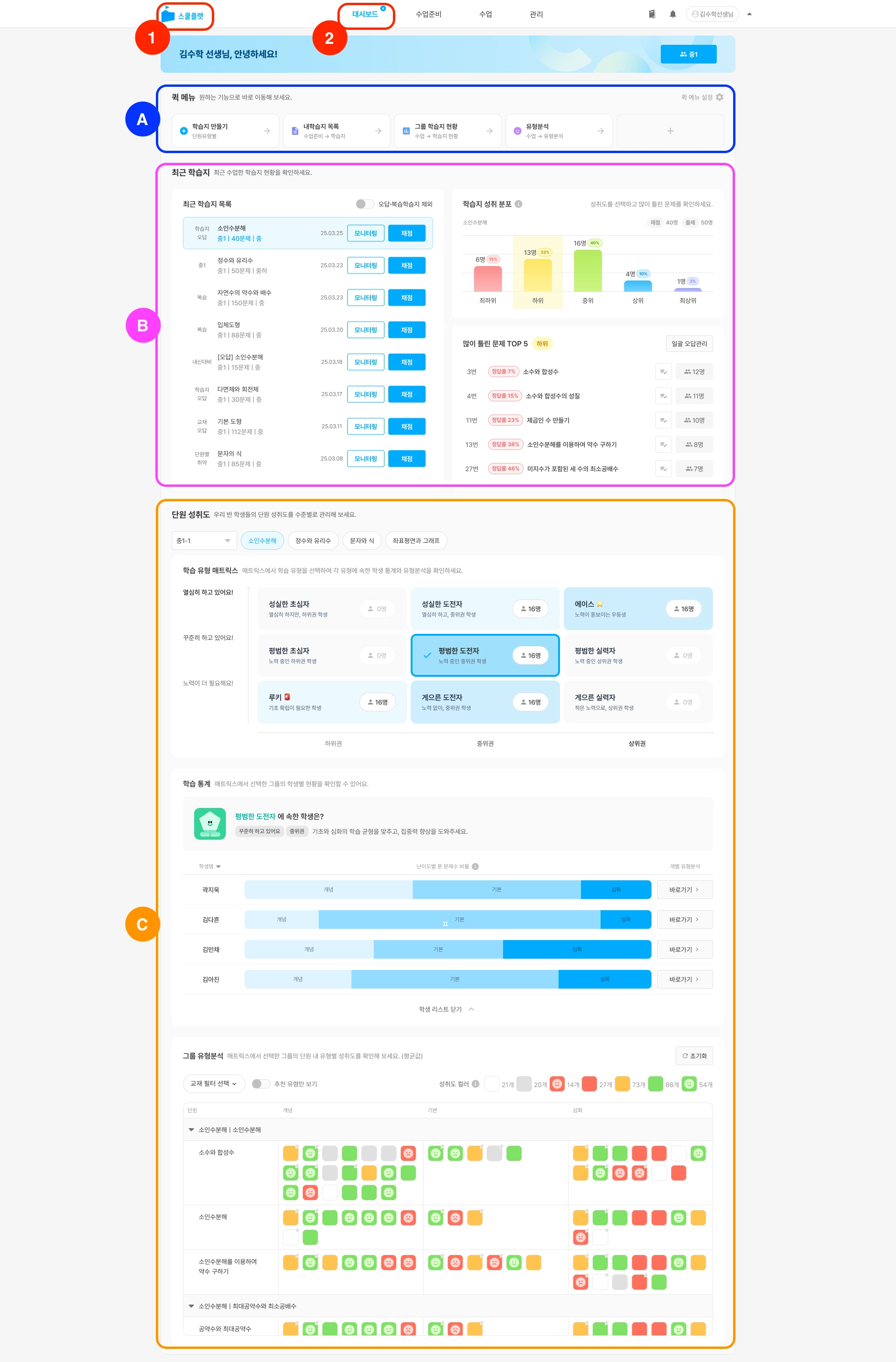The image size is (896, 1362).
Task: Toggle 오답·복습학습지 제외 switch
Action: [364, 204]
